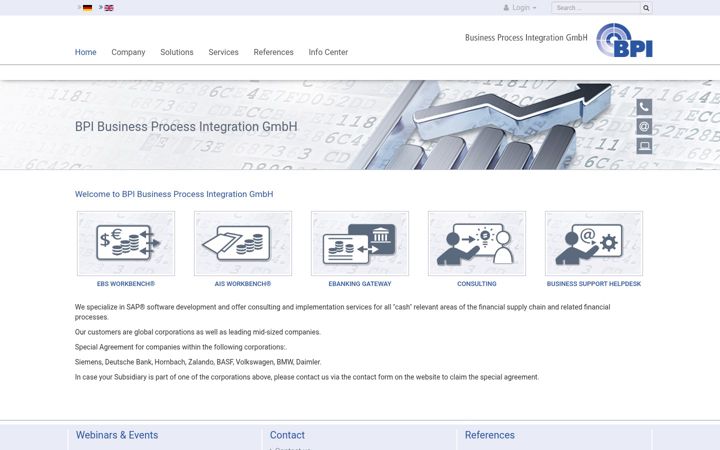Click the magnifying glass search button
Viewport: 720px width, 450px height.
coord(646,8)
